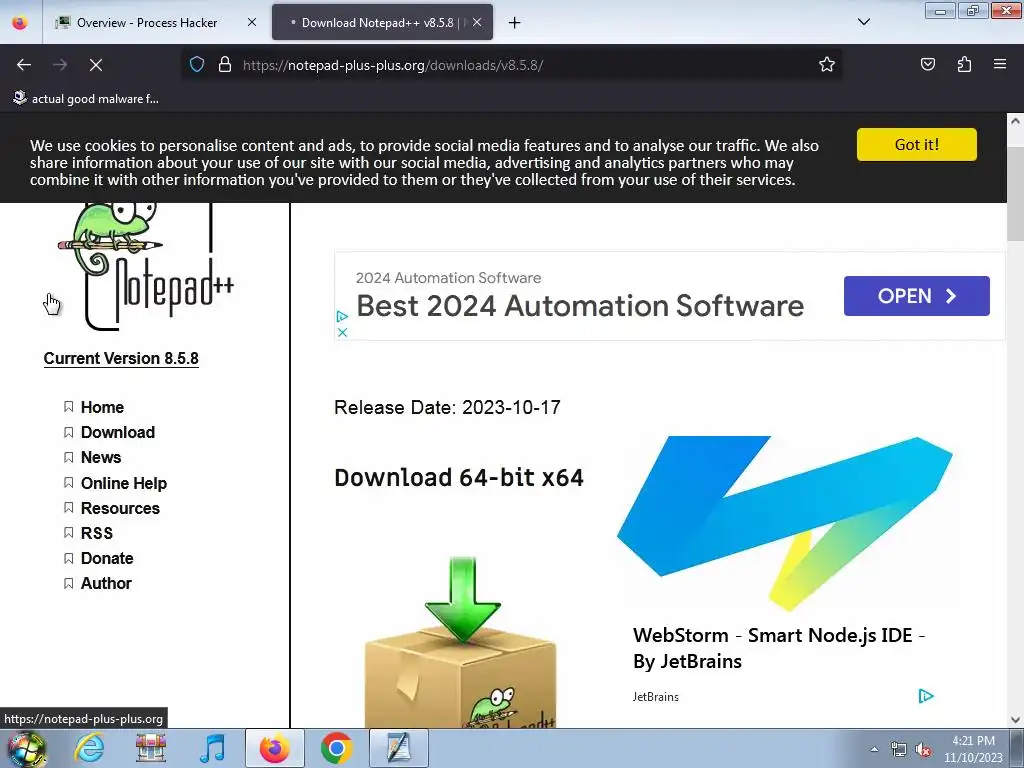This screenshot has height=768, width=1024.
Task: Click the padlock site security icon
Action: (x=225, y=65)
